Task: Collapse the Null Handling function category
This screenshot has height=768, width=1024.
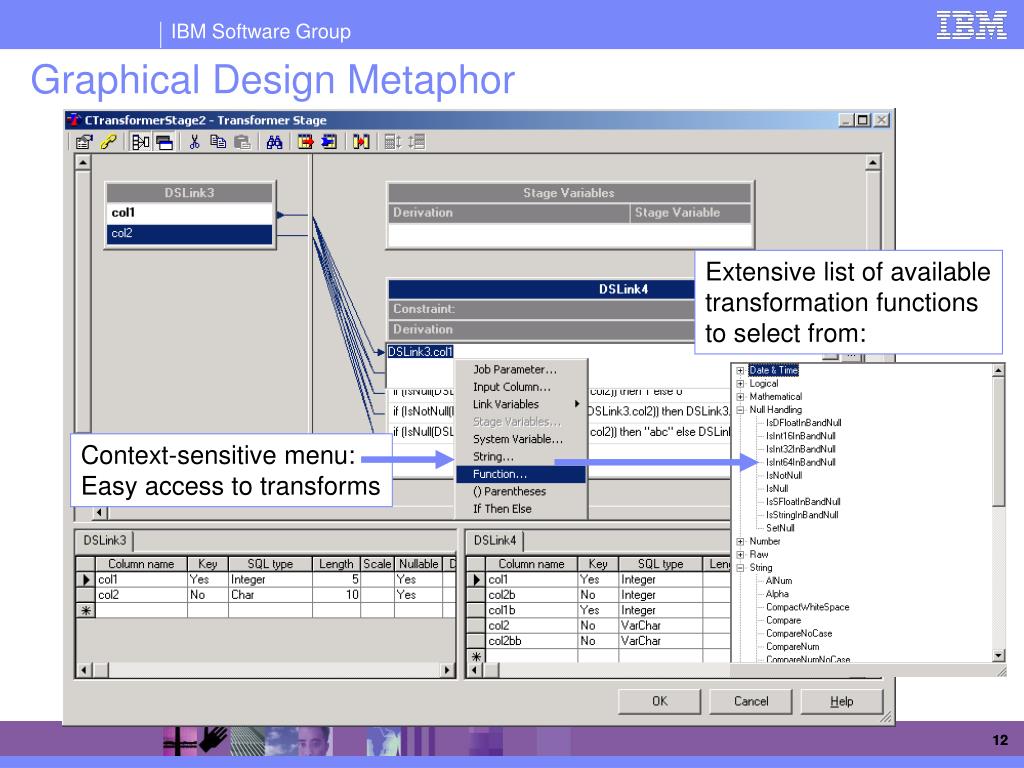Action: point(740,410)
